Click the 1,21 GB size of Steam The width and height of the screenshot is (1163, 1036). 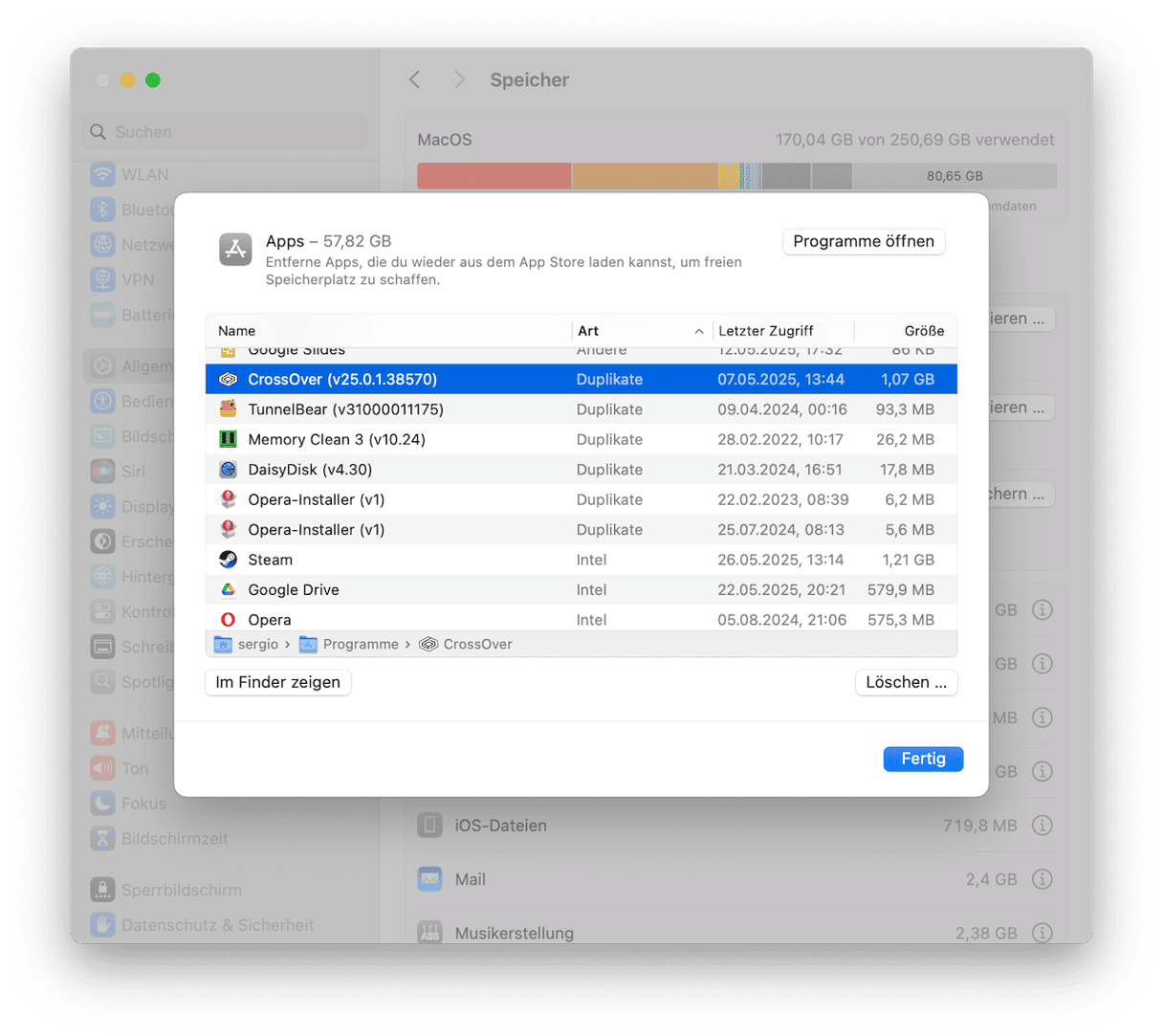click(x=908, y=560)
